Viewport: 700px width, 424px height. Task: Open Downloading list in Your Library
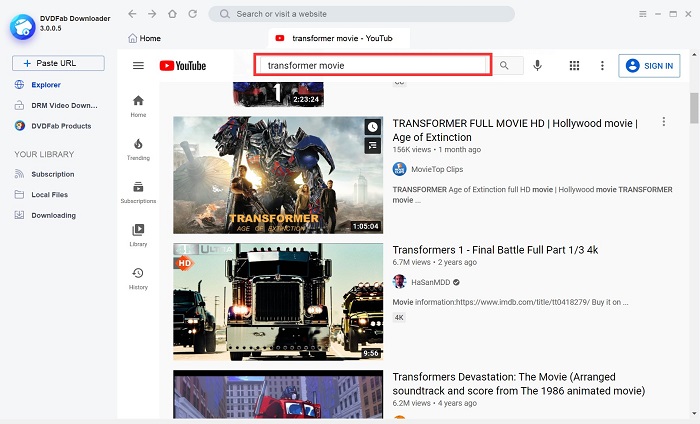tap(45, 215)
